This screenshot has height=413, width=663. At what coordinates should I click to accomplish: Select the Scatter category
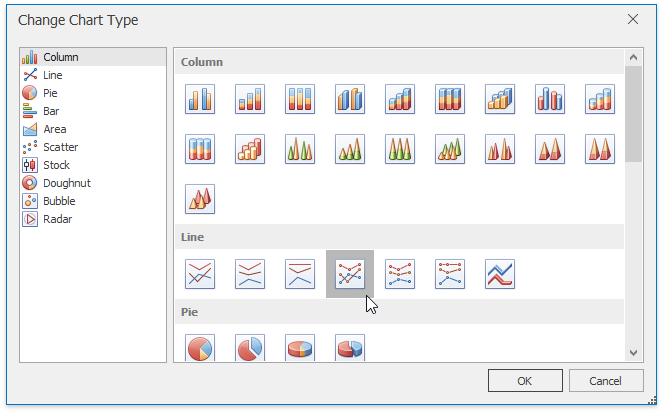tap(60, 147)
